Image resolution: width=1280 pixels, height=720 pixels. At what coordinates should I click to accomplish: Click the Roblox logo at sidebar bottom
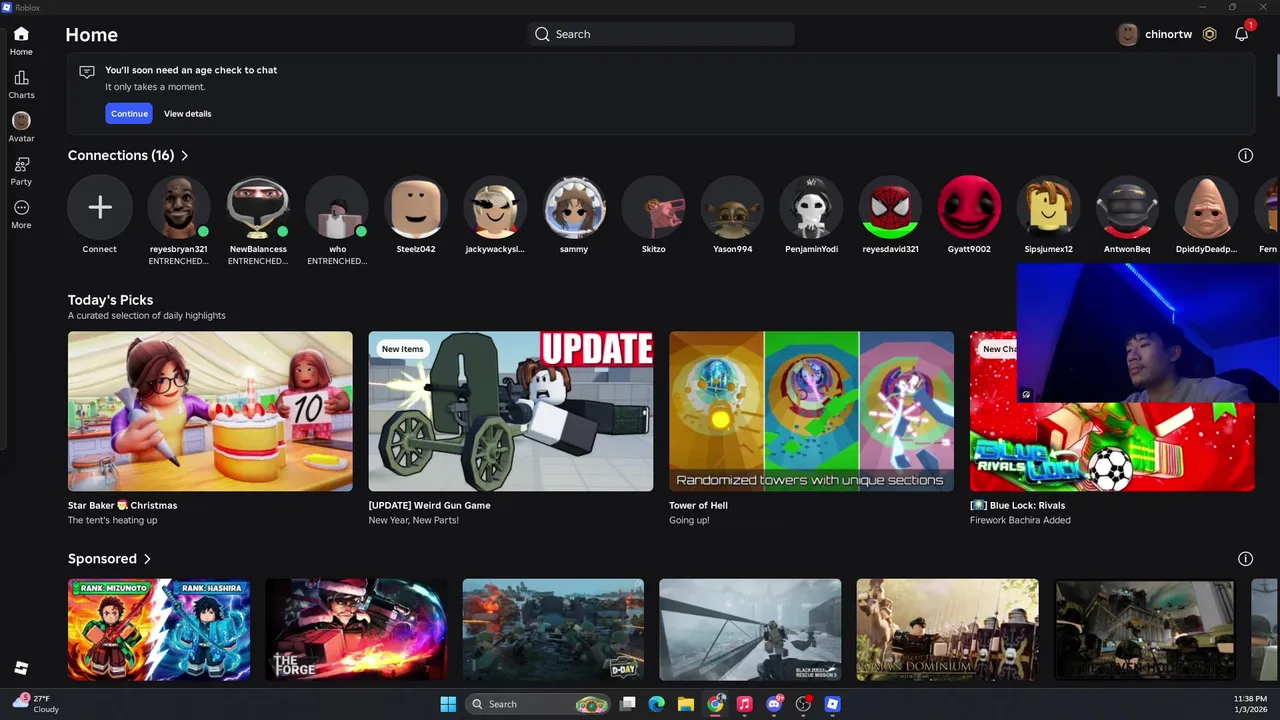tap(21, 668)
